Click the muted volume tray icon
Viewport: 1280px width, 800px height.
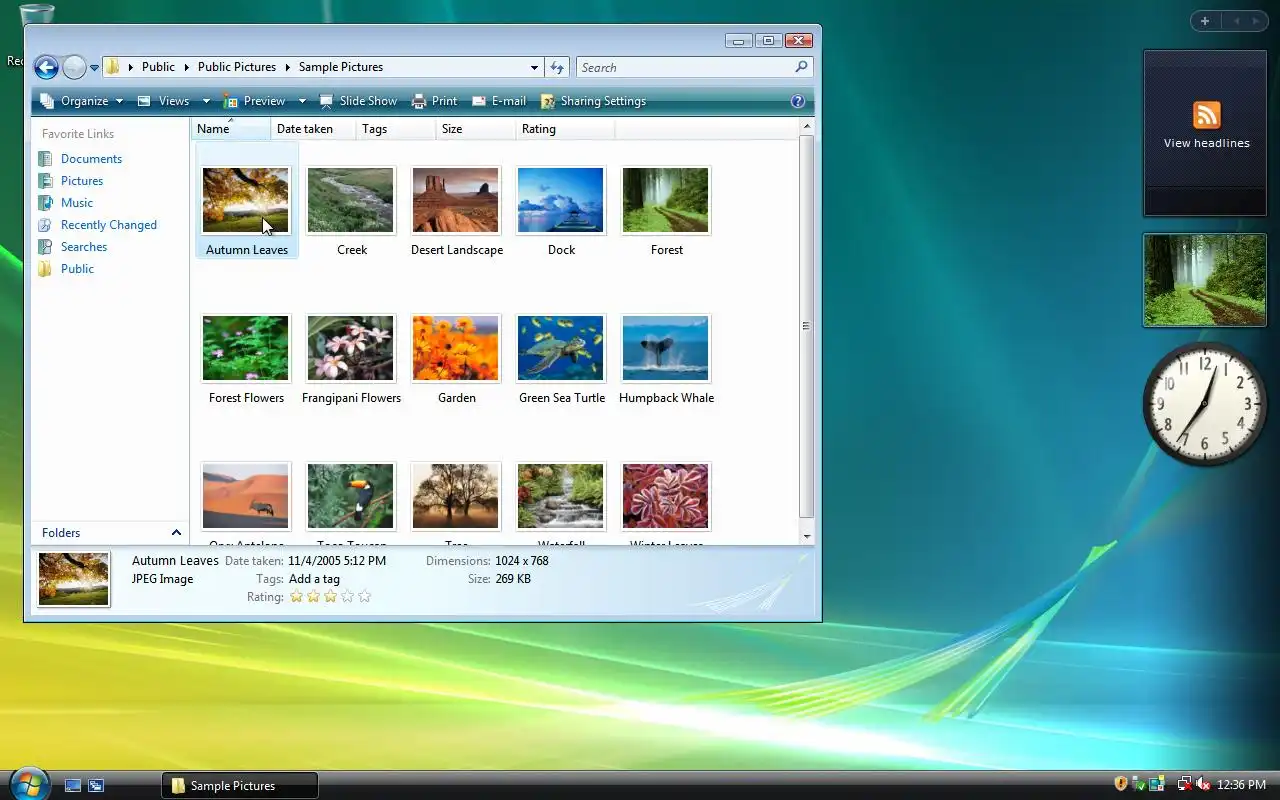(x=1203, y=785)
